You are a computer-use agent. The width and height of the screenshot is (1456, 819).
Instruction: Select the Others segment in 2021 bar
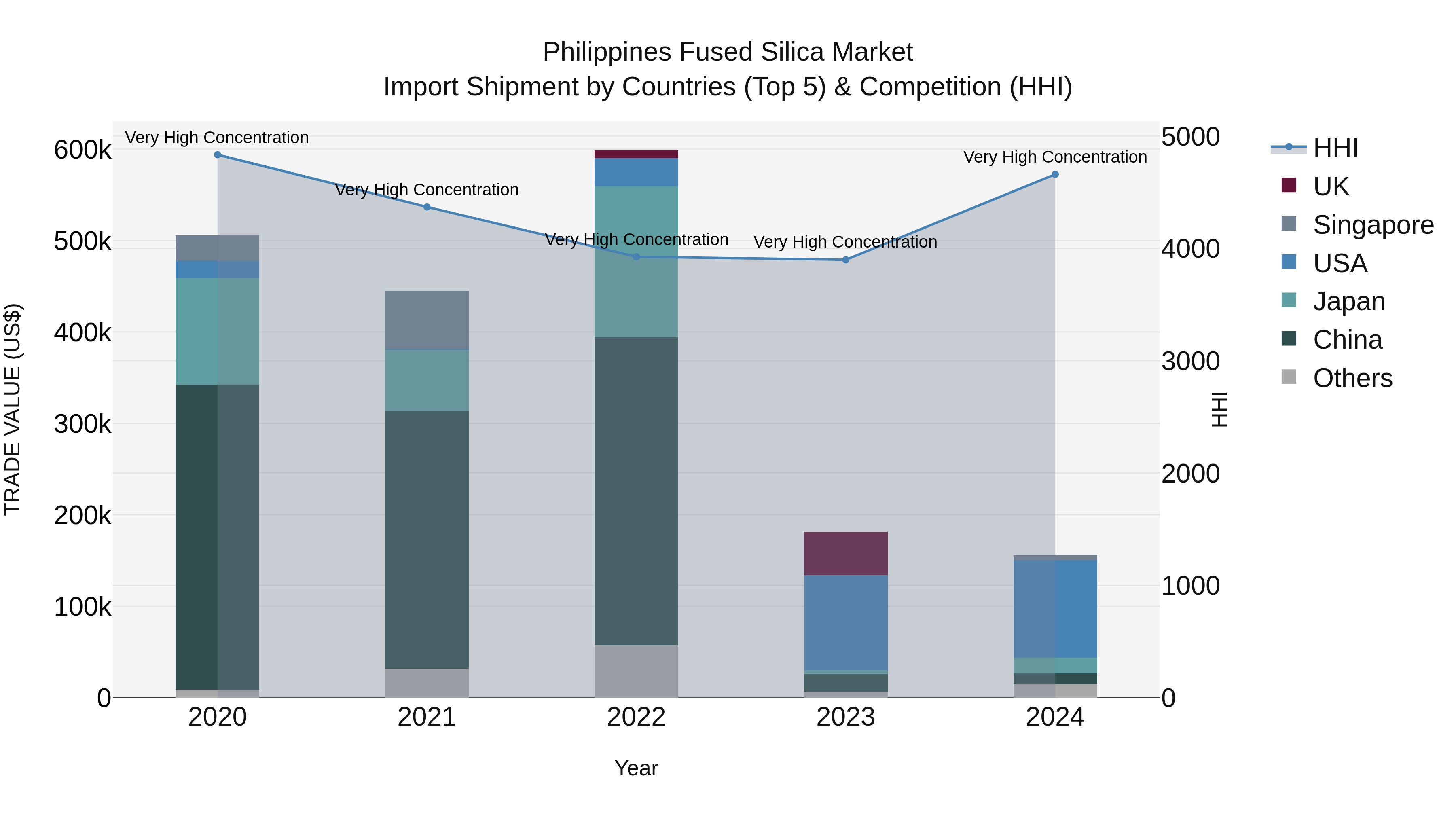point(427,684)
